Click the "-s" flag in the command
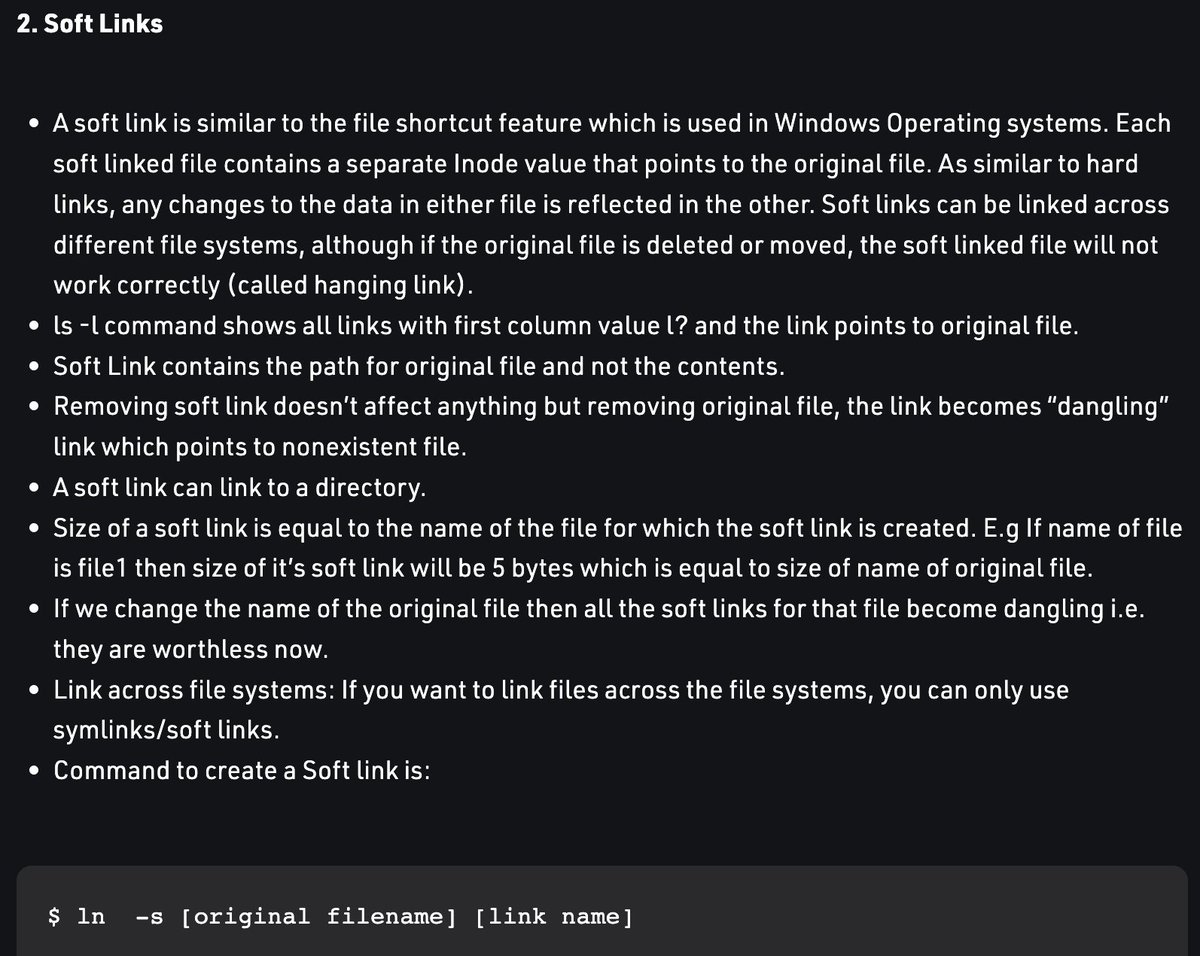 pos(148,917)
